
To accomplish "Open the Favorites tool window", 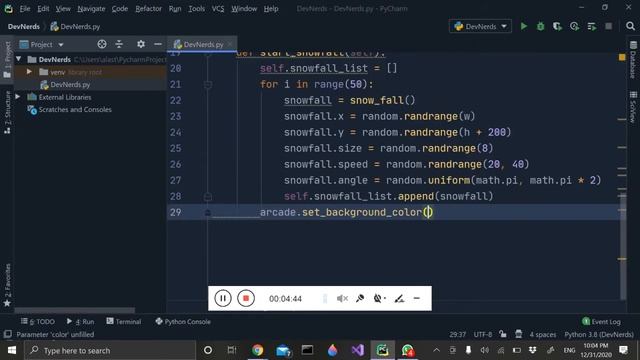I will [x=7, y=285].
